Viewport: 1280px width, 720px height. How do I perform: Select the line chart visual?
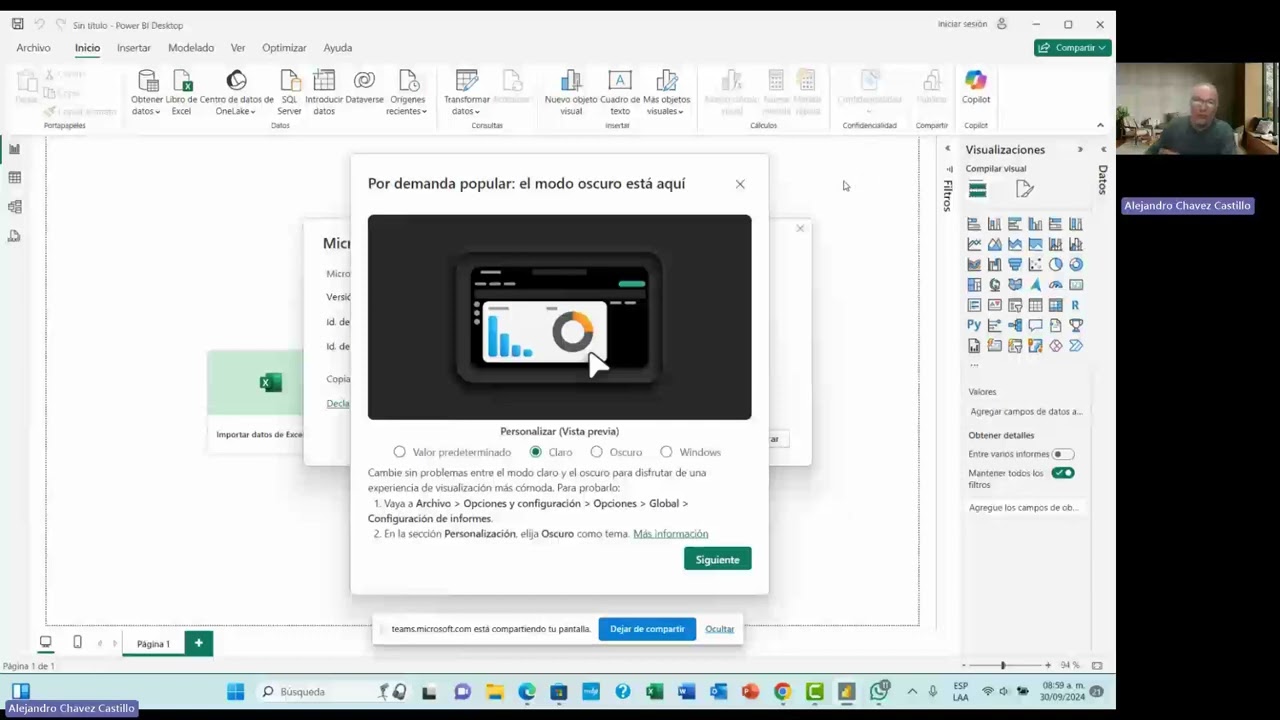(x=974, y=244)
